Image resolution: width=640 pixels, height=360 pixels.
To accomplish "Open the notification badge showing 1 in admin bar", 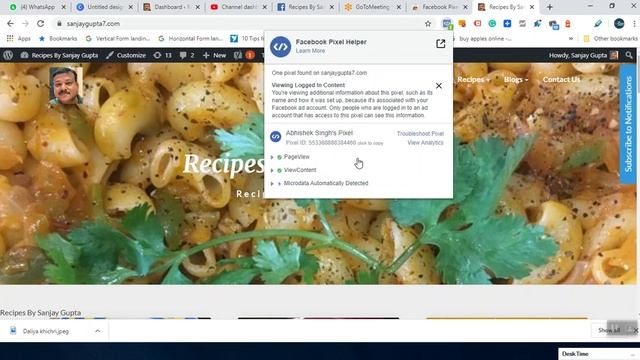I will 250,55.
